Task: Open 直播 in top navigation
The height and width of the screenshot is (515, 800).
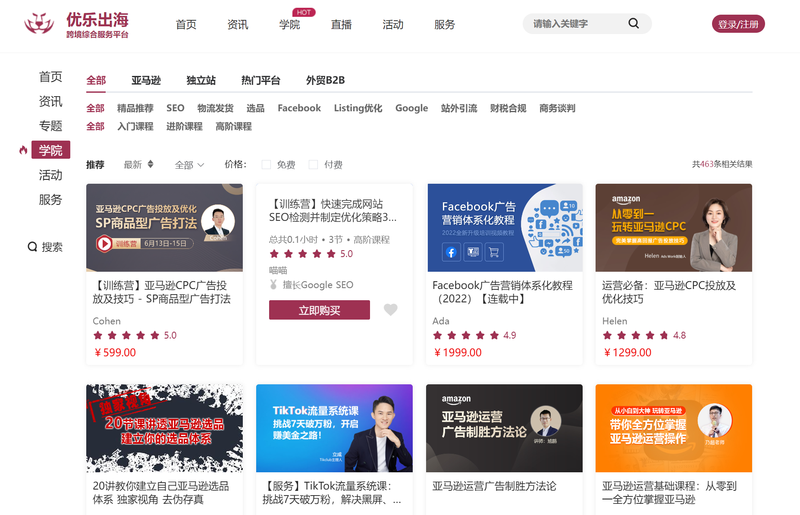Action: click(341, 24)
